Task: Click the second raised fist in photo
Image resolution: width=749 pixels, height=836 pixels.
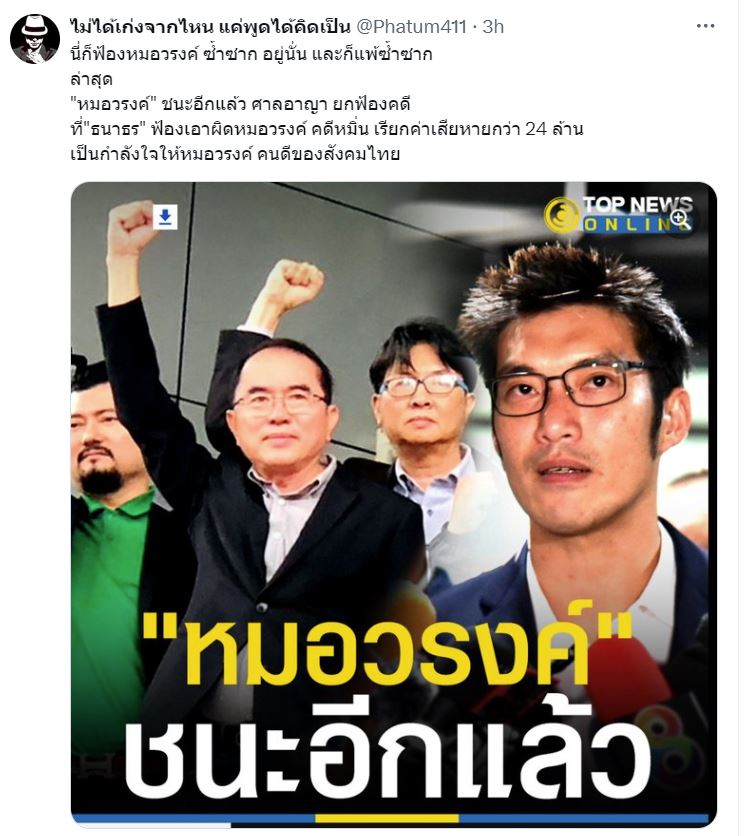Action: pos(293,284)
